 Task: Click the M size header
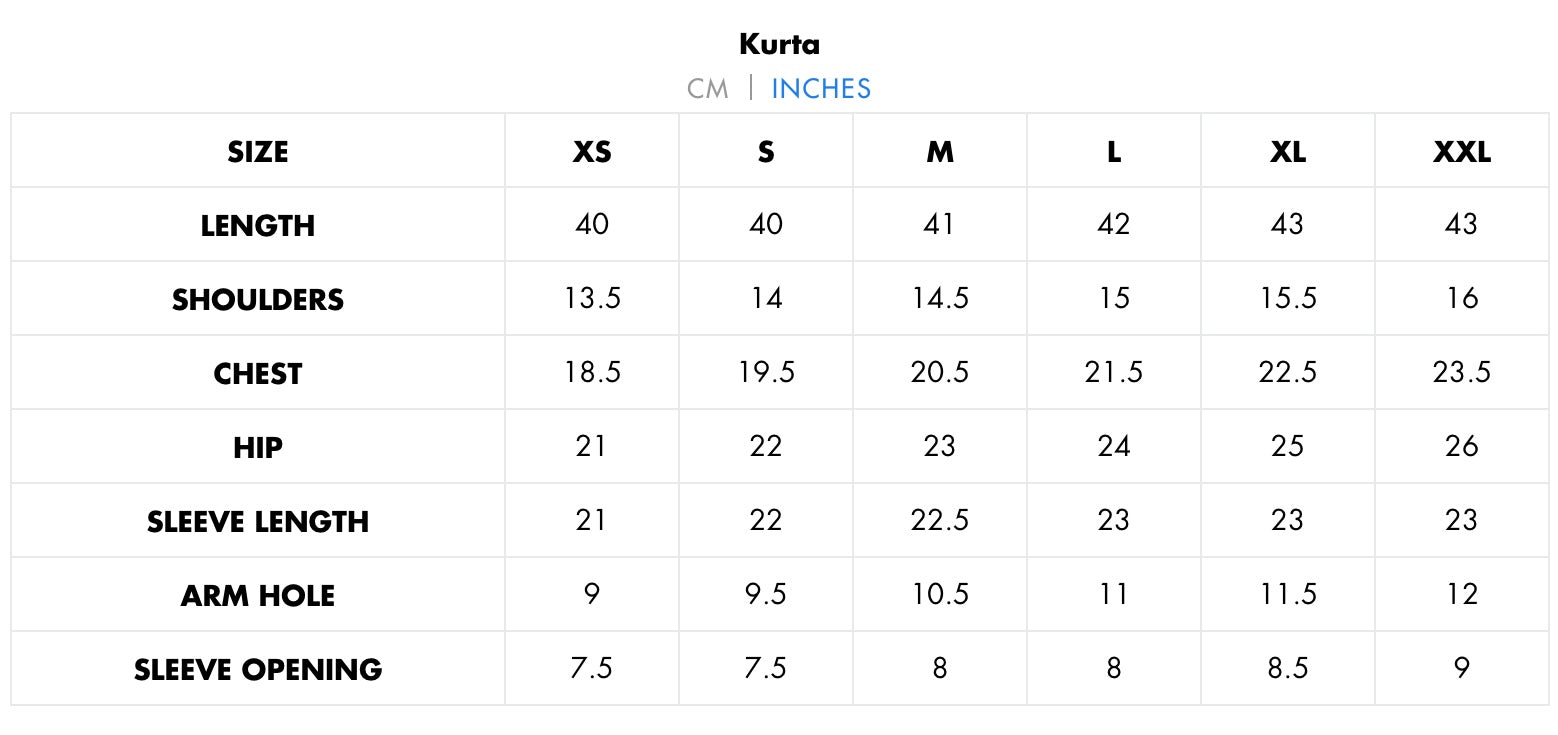click(x=940, y=152)
